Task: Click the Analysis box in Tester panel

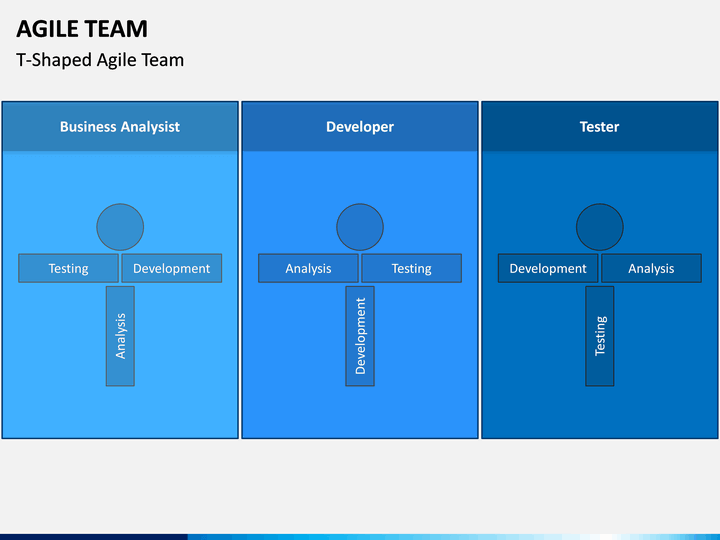Action: click(x=651, y=268)
